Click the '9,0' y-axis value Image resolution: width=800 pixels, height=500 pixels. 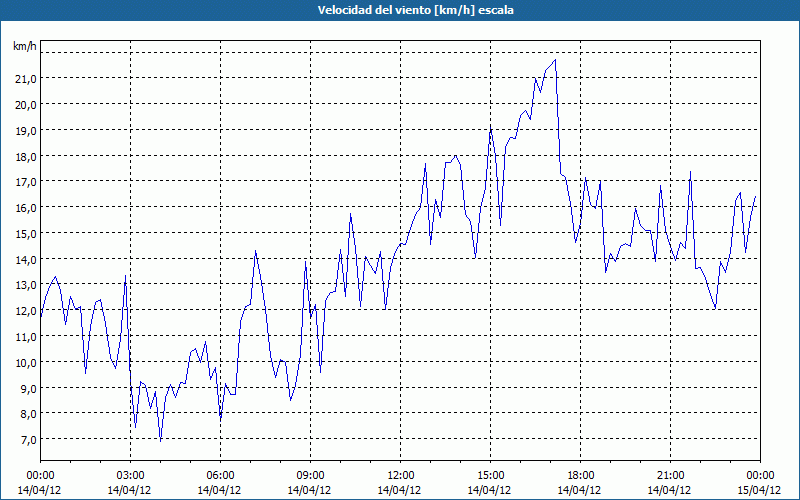(29, 388)
